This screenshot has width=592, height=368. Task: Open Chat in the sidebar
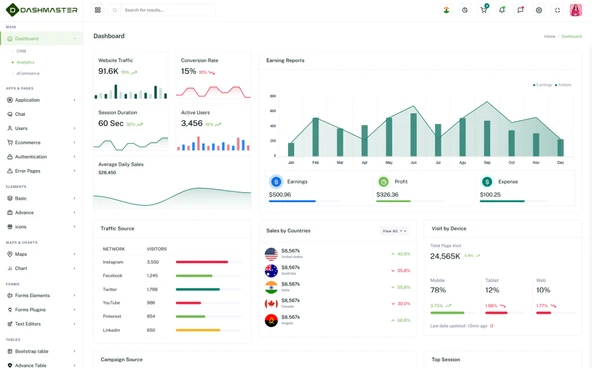20,114
